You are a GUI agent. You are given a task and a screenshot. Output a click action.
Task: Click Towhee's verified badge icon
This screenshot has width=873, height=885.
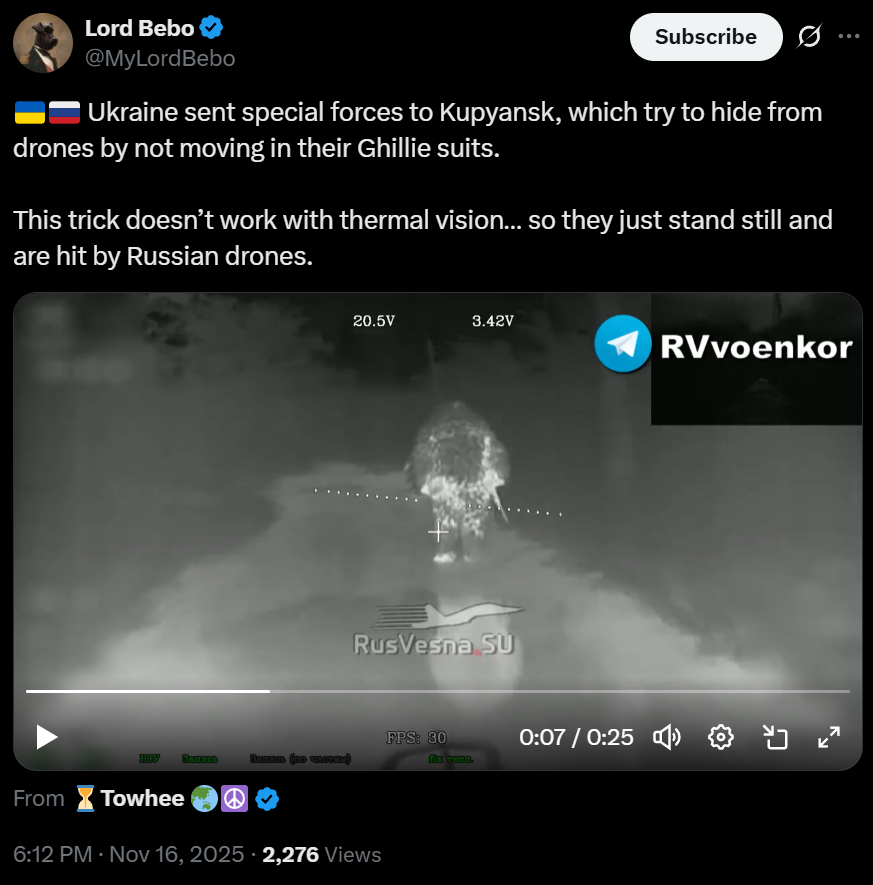point(267,799)
